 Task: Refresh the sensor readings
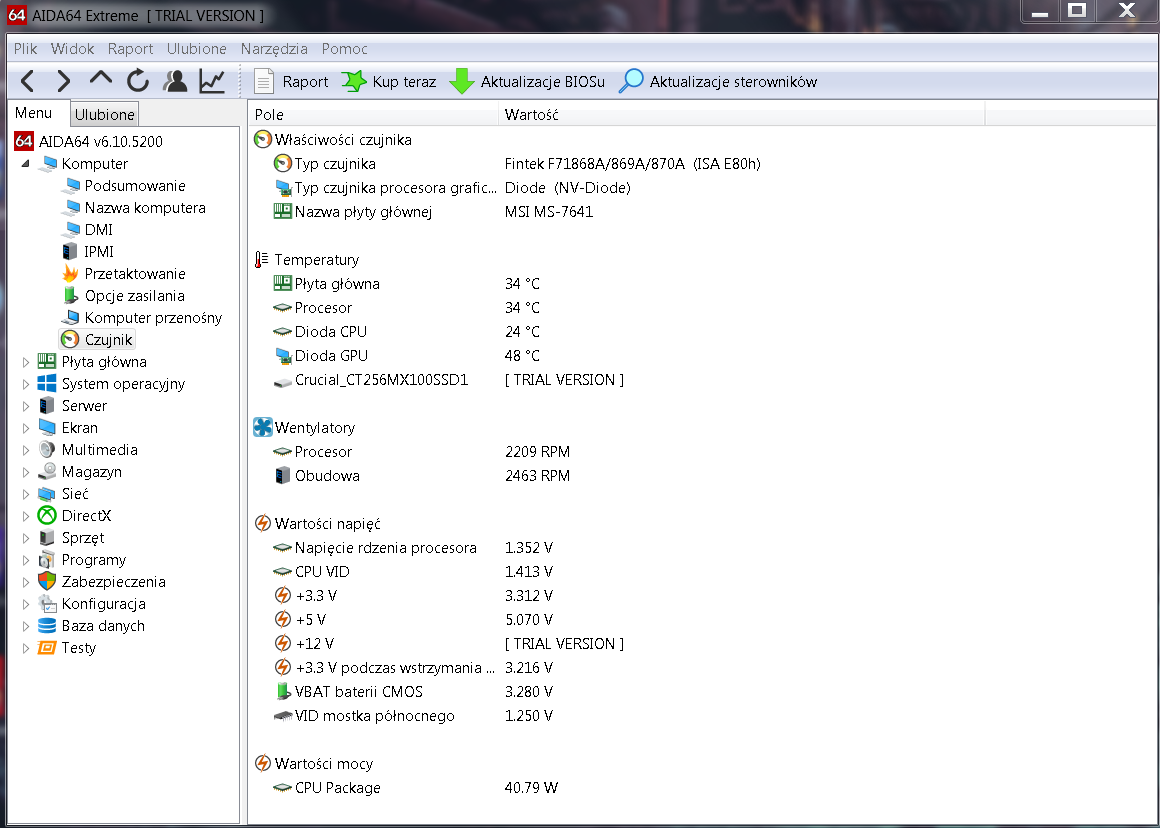pyautogui.click(x=138, y=81)
